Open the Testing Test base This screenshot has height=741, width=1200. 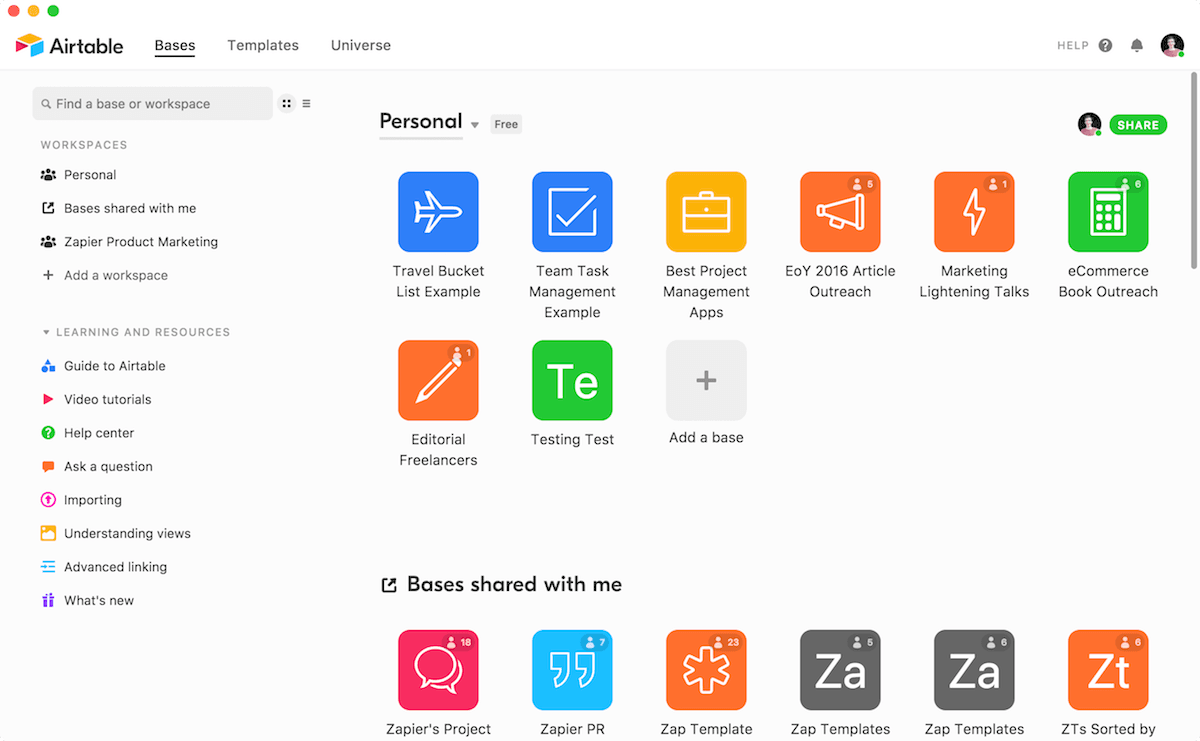[572, 380]
